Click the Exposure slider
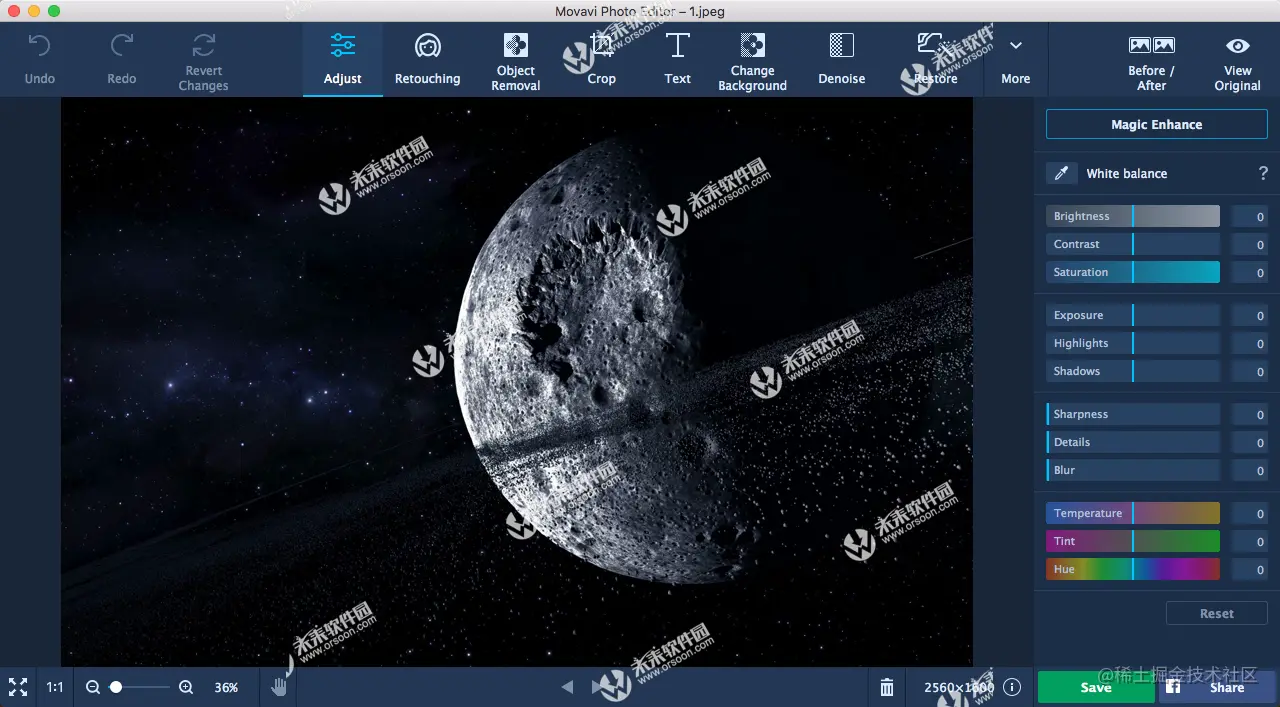The image size is (1280, 707). [x=1133, y=315]
